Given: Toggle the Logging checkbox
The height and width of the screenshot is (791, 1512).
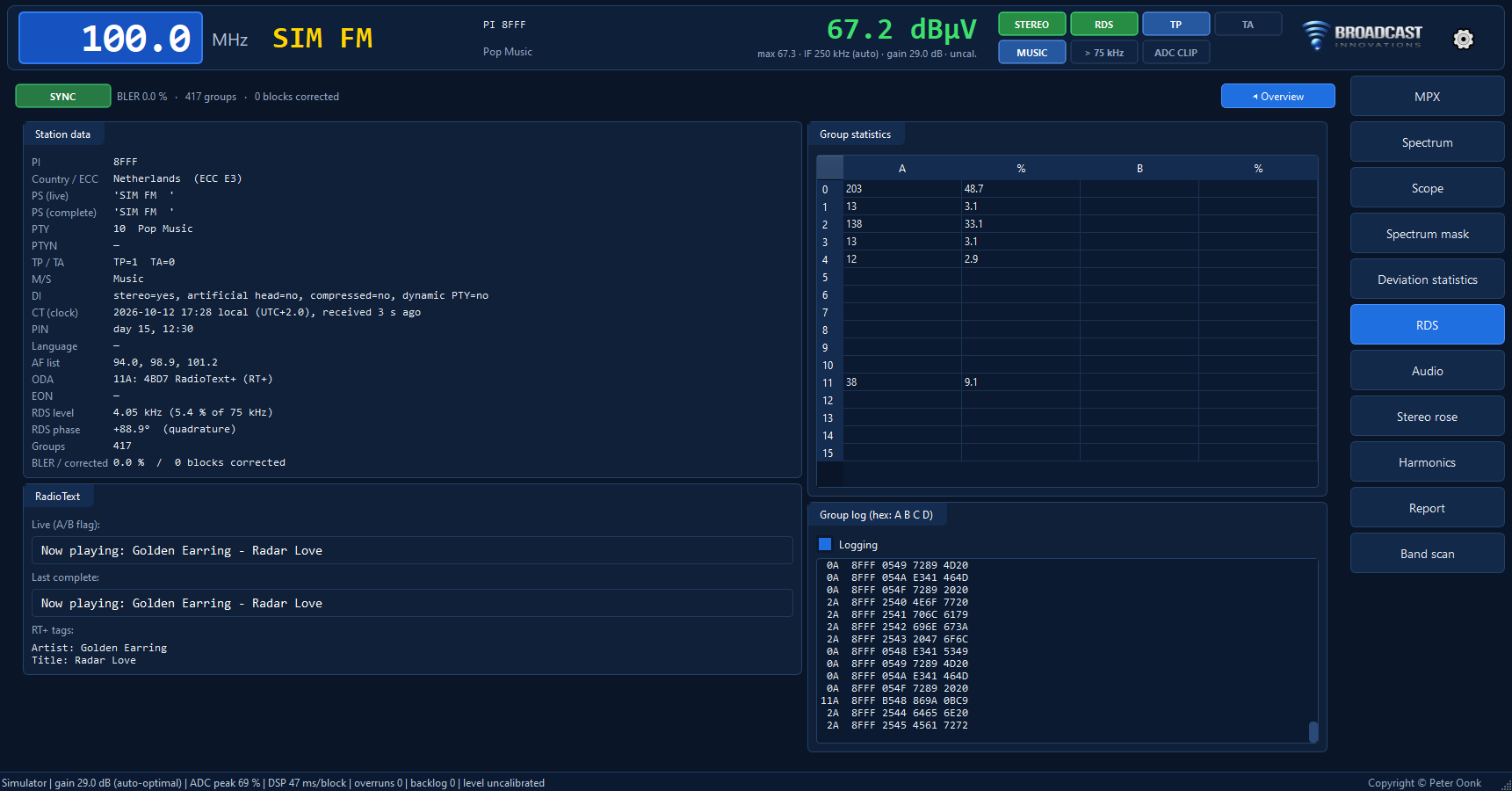Looking at the screenshot, I should pos(825,544).
